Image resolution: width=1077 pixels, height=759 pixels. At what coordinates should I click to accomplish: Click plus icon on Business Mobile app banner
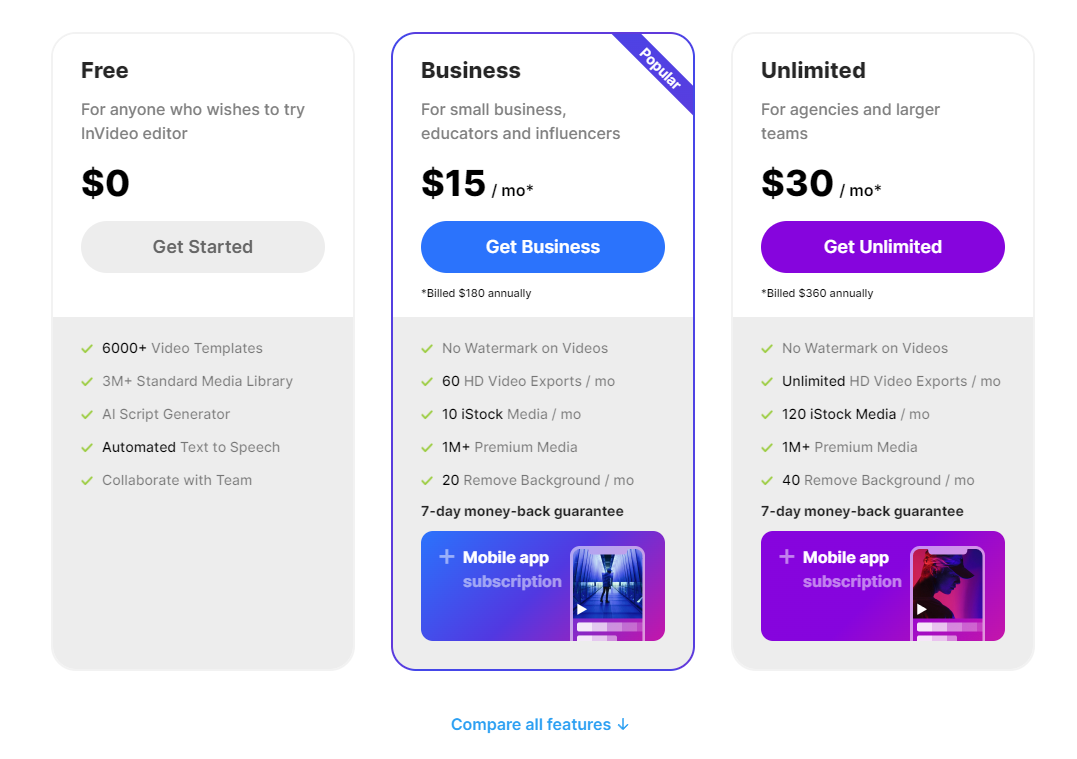[x=446, y=557]
